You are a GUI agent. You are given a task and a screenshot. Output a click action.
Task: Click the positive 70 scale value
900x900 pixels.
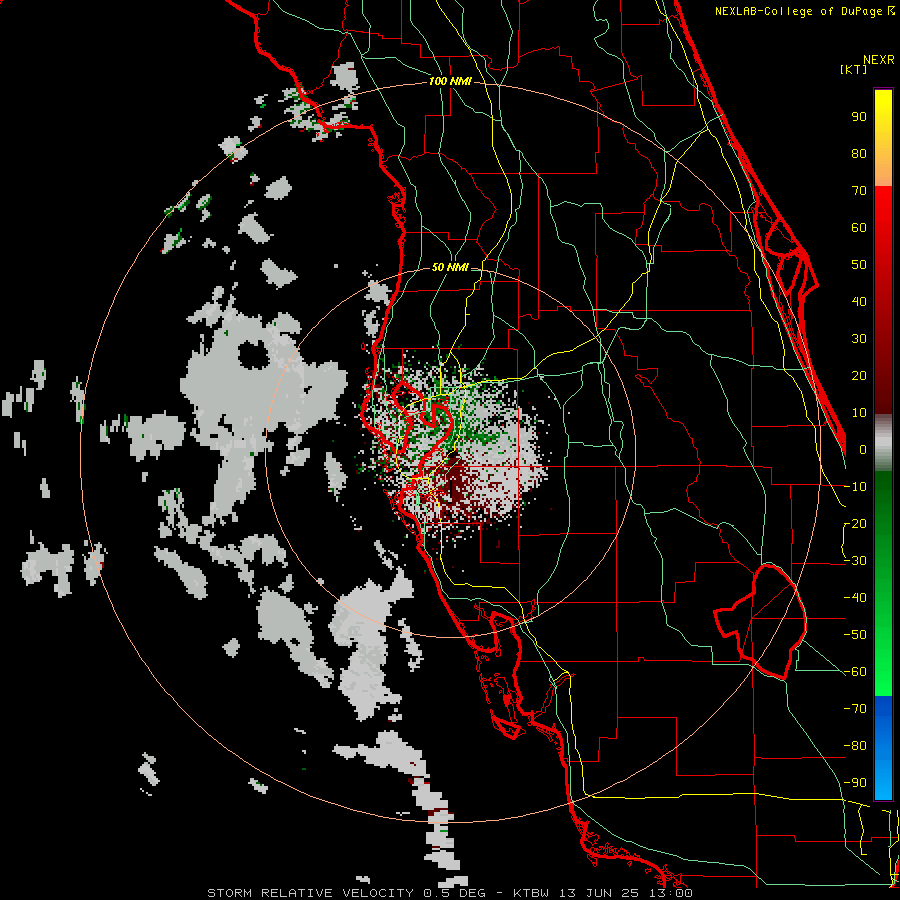tap(859, 191)
